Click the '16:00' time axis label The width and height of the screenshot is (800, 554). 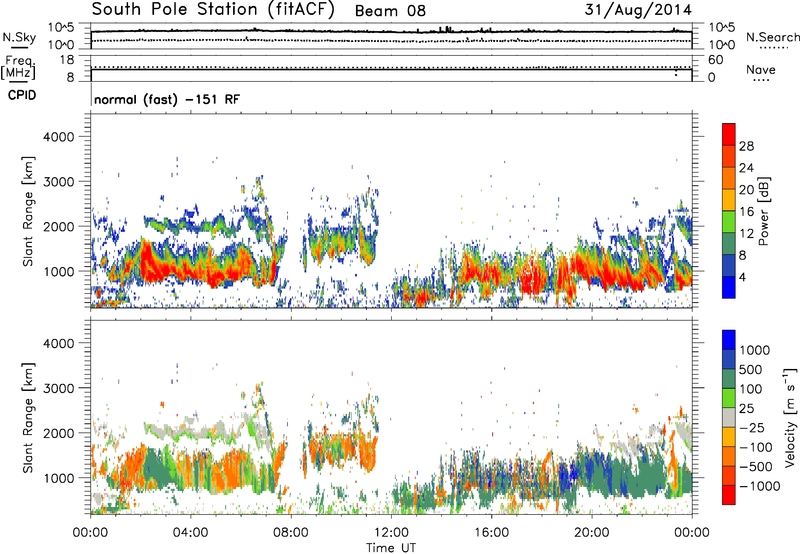[491, 533]
